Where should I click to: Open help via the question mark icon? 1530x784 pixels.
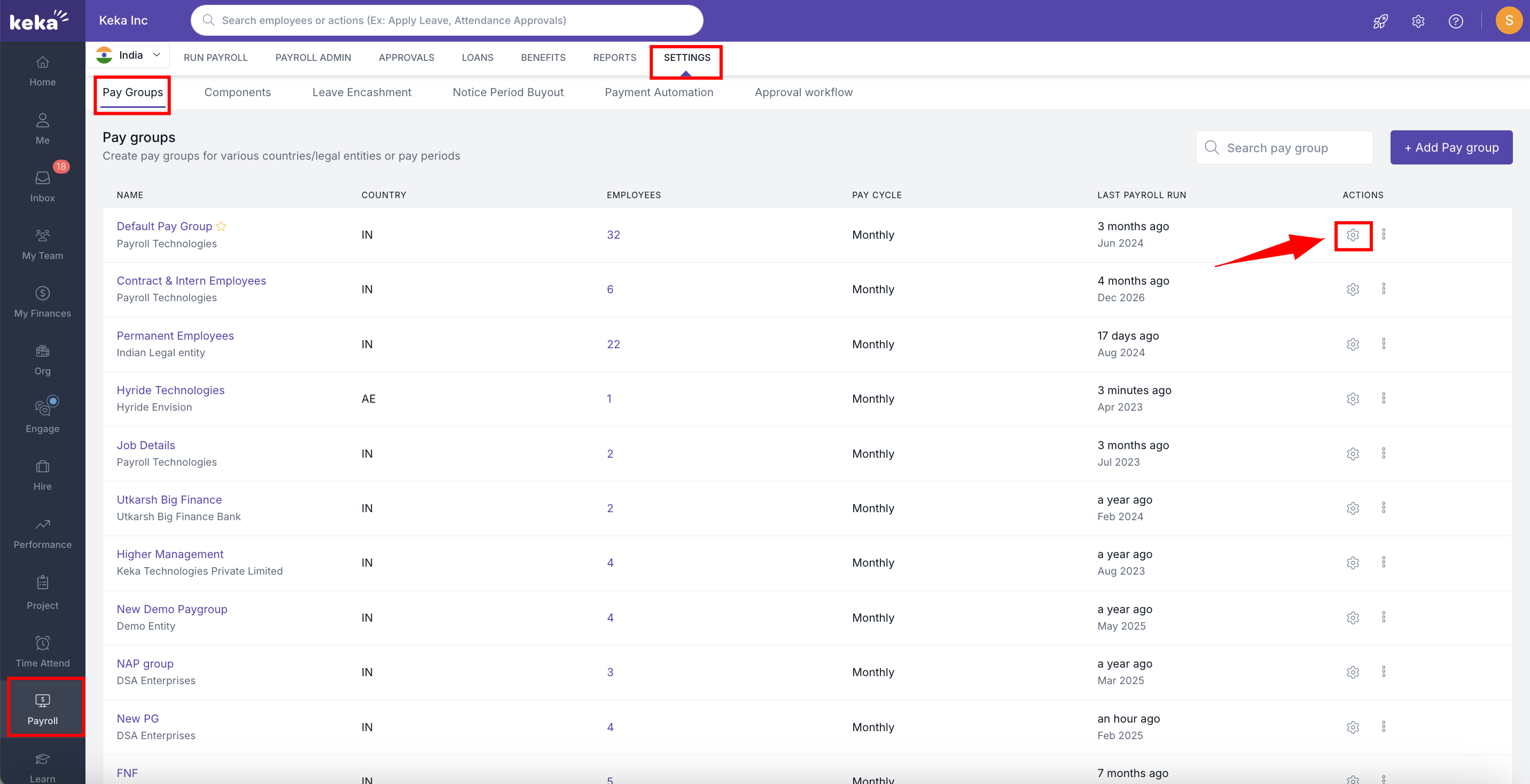pyautogui.click(x=1456, y=21)
